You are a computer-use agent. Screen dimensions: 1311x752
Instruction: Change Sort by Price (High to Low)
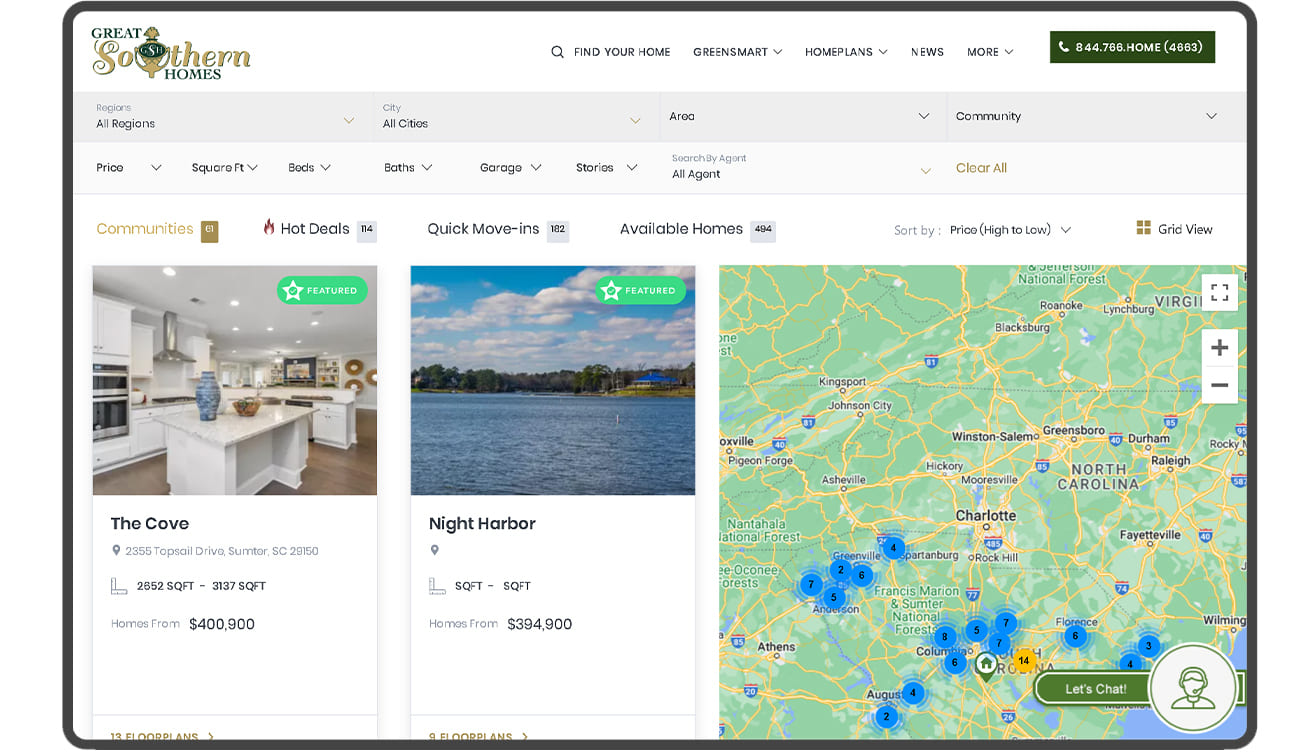pyautogui.click(x=1010, y=230)
